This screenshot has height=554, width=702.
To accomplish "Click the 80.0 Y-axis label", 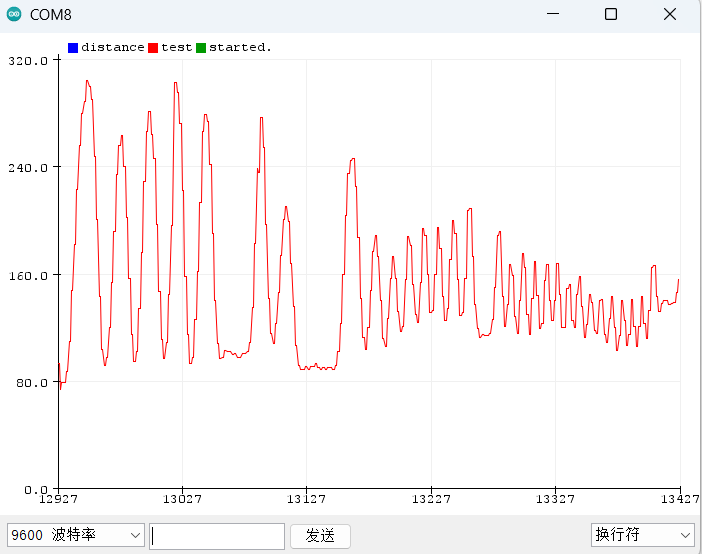I will [31, 382].
